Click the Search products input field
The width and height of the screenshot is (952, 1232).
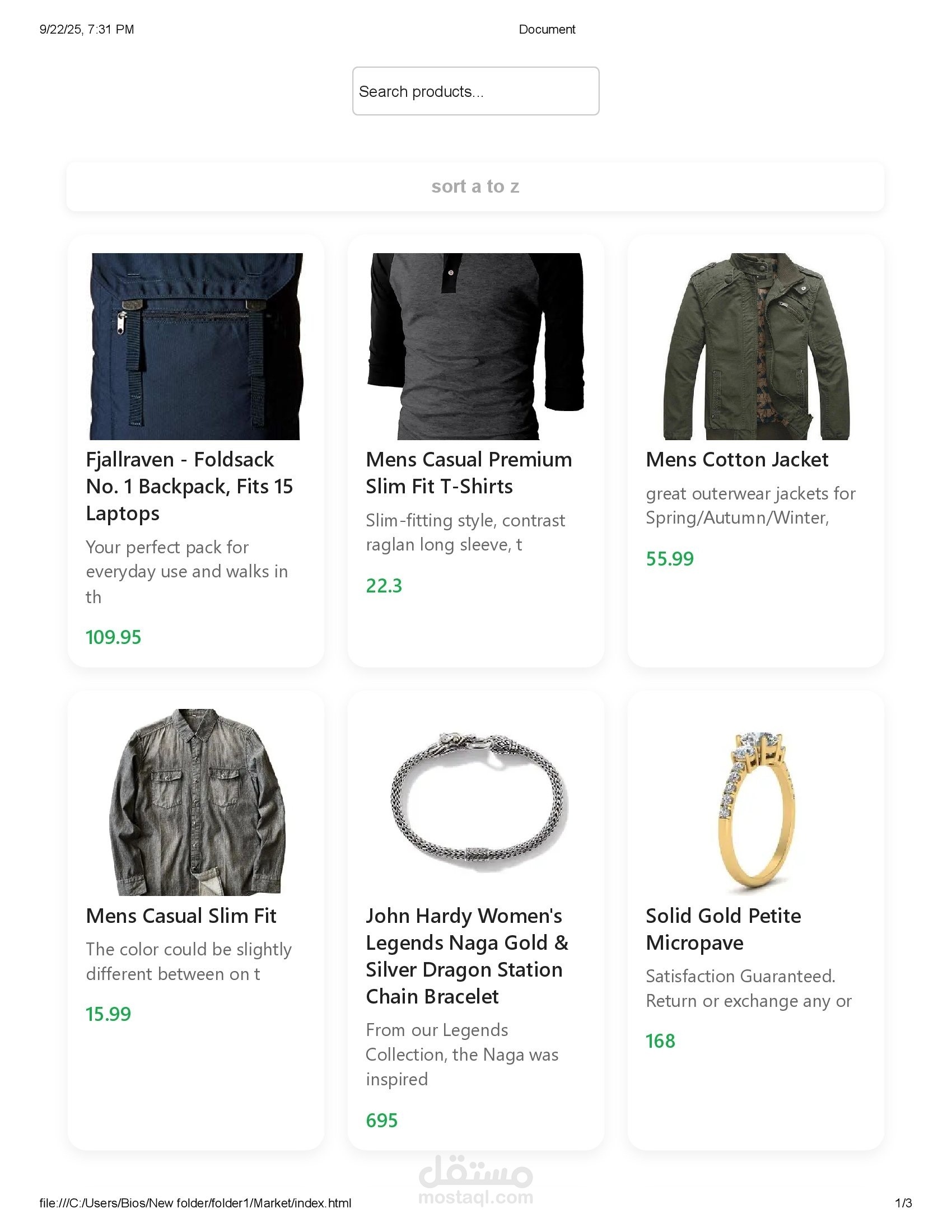475,91
